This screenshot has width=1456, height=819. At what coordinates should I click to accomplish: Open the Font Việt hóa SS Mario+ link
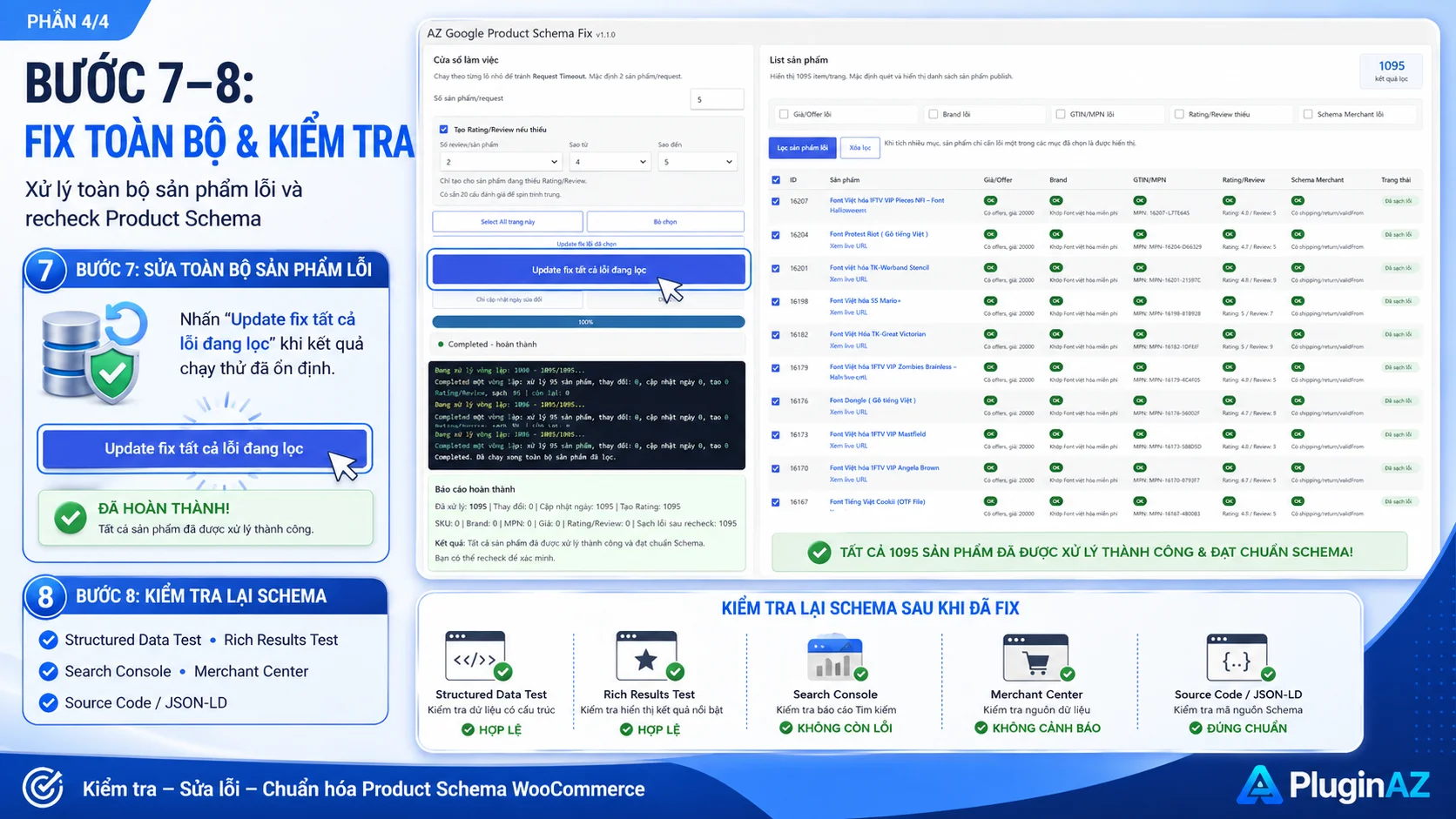pos(866,301)
